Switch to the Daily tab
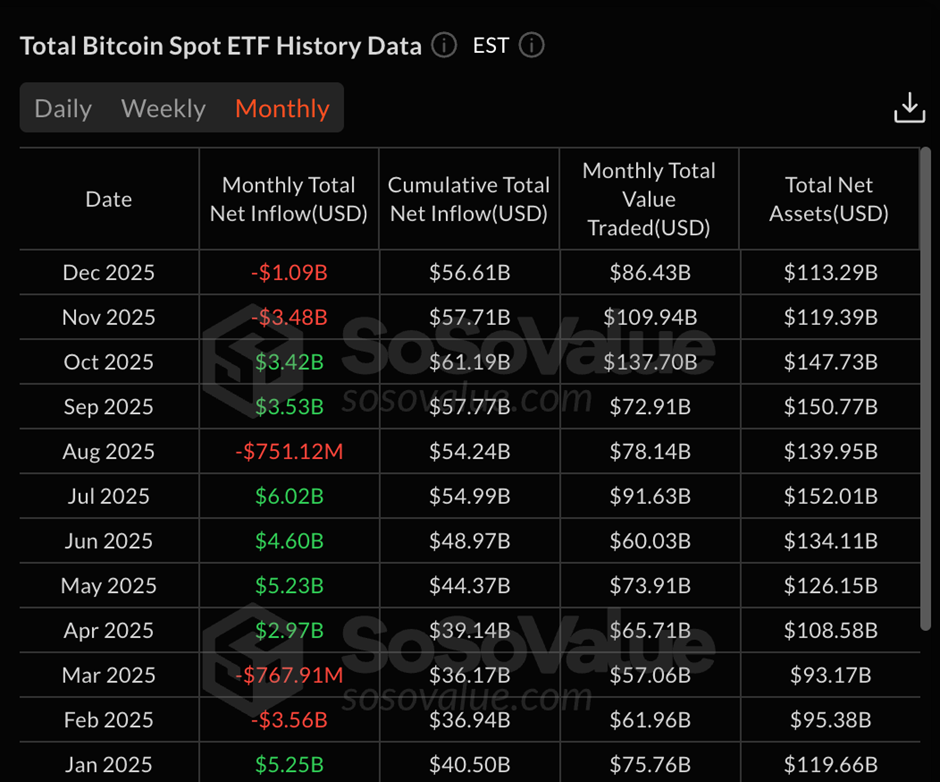The height and width of the screenshot is (782, 940). [63, 108]
